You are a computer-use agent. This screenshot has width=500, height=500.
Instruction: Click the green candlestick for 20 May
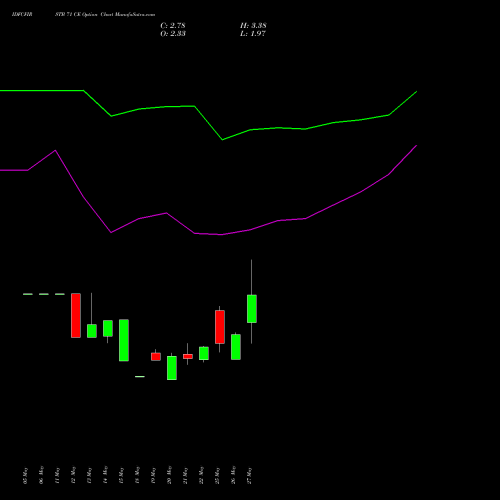pyautogui.click(x=172, y=368)
